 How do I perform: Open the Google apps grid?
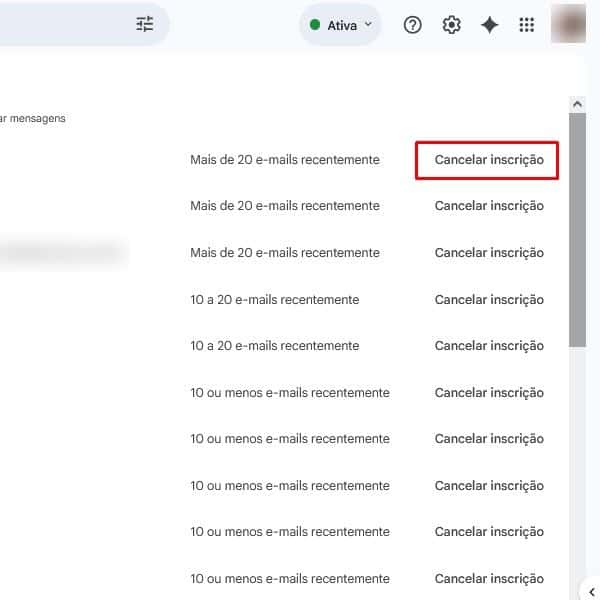(x=527, y=25)
